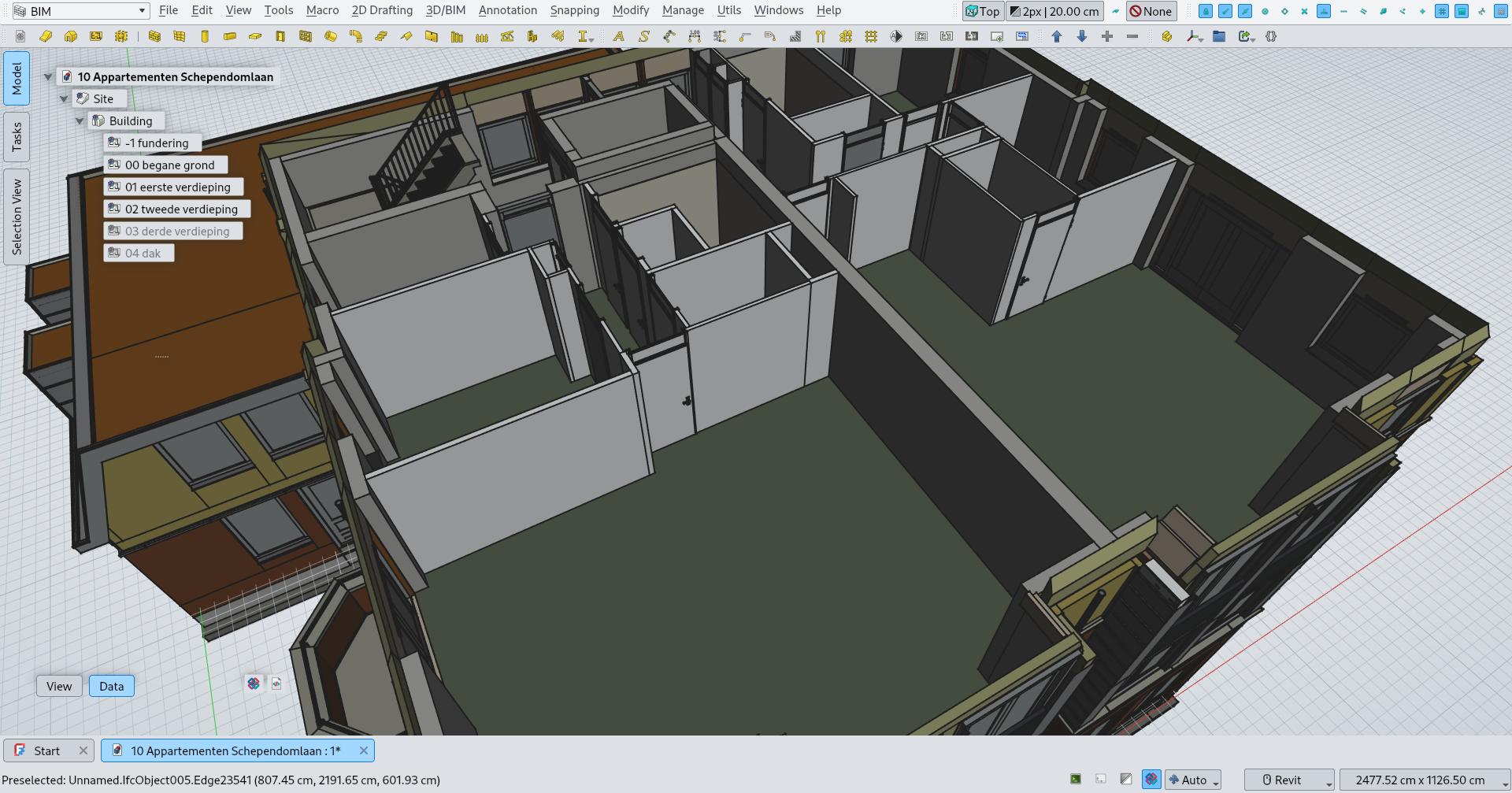The width and height of the screenshot is (1512, 793).
Task: Collapse the Site tree node
Action: coord(64,98)
